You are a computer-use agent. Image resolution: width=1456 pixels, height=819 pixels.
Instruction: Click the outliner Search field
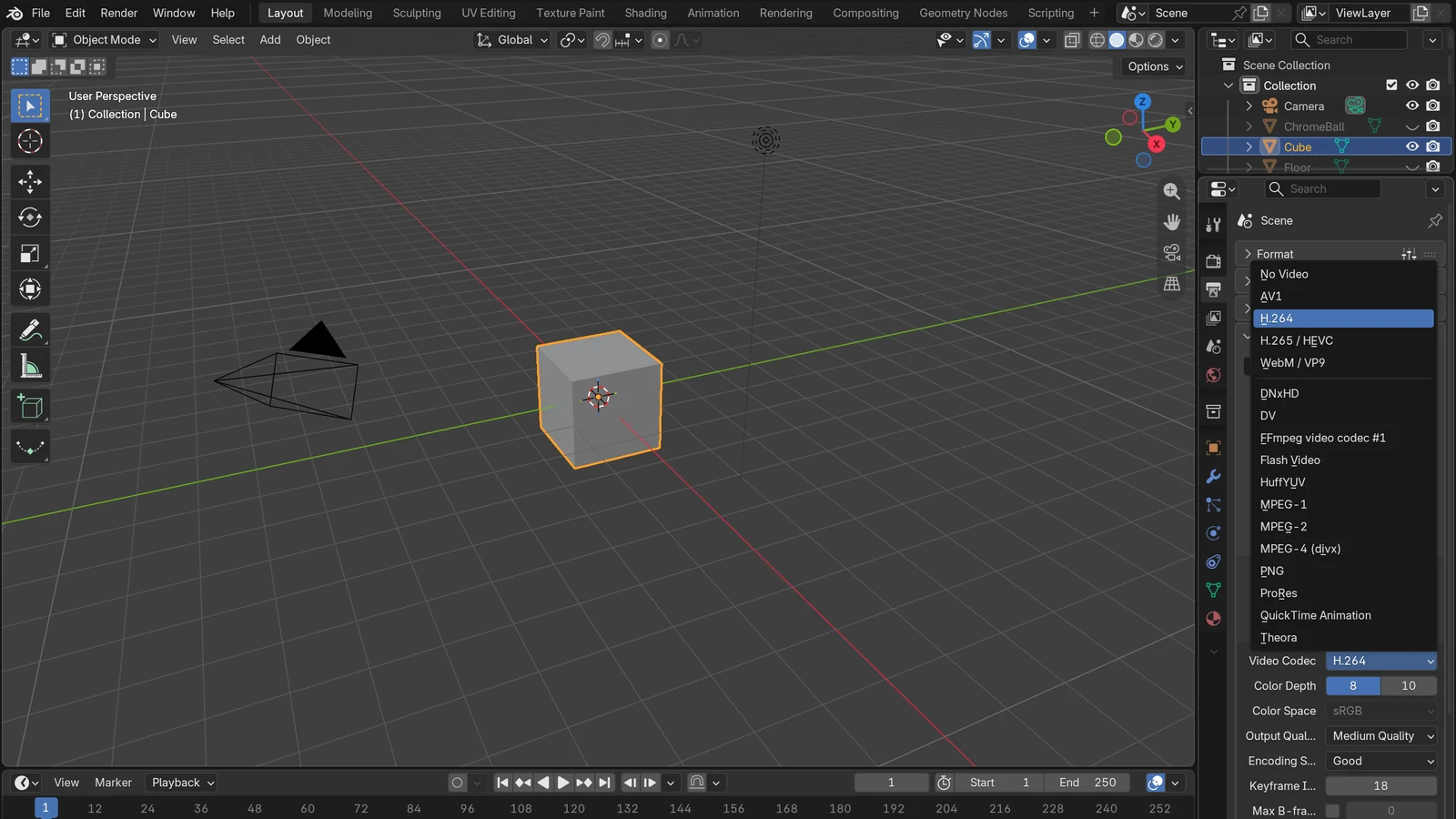click(1349, 40)
